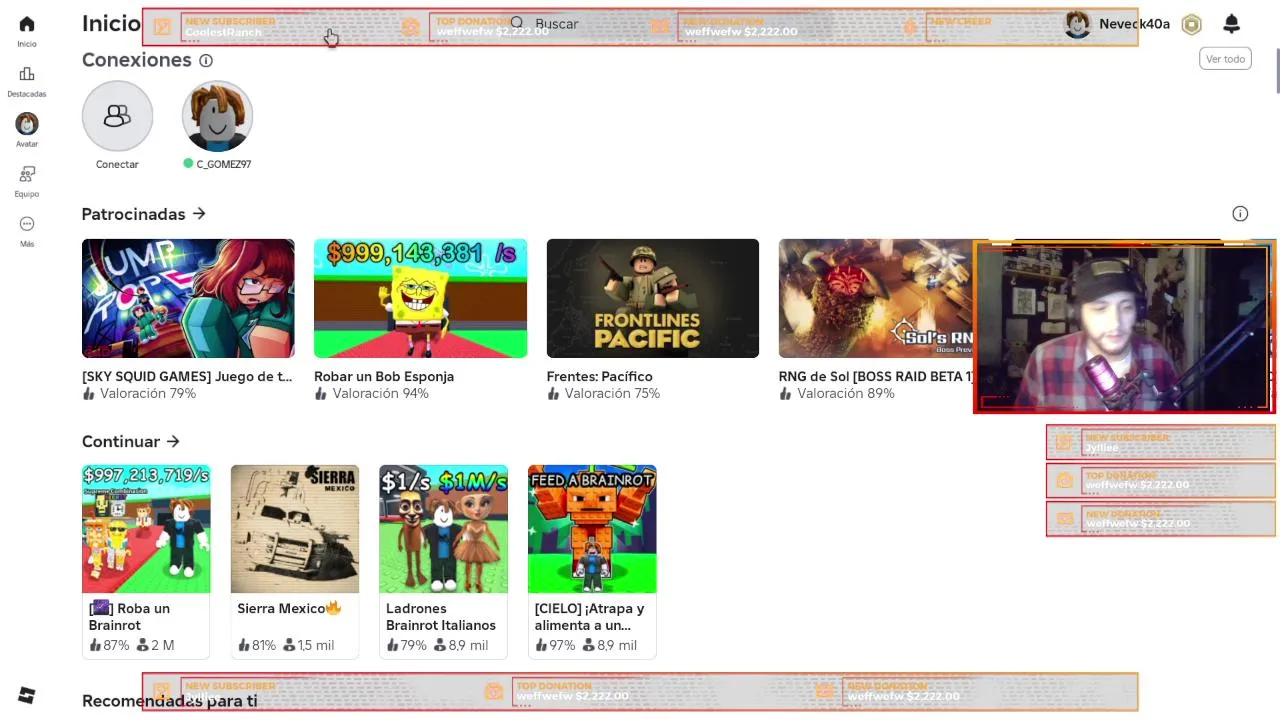Image resolution: width=1280 pixels, height=720 pixels.
Task: Click Robar un Bob Esponja title text
Action: (x=384, y=376)
